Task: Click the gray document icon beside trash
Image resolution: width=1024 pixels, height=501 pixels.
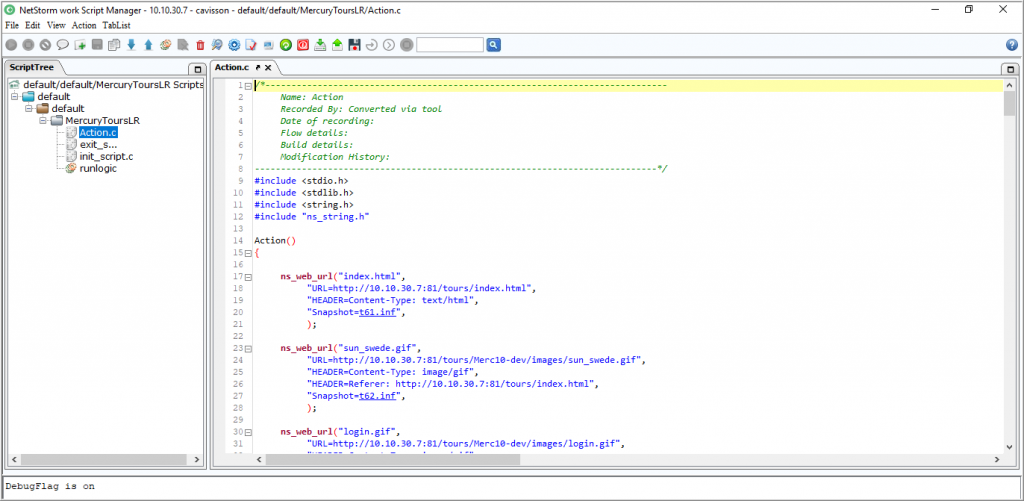Action: click(183, 45)
